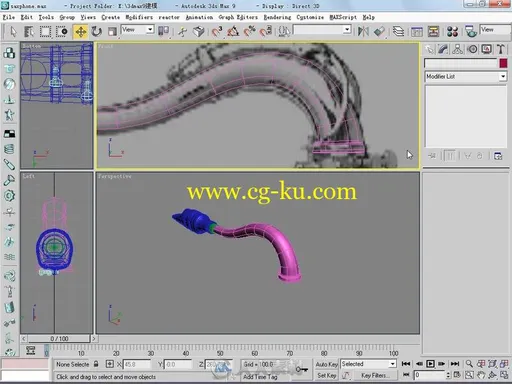Toggle Angle Snap
The image size is (512, 384).
[233, 32]
